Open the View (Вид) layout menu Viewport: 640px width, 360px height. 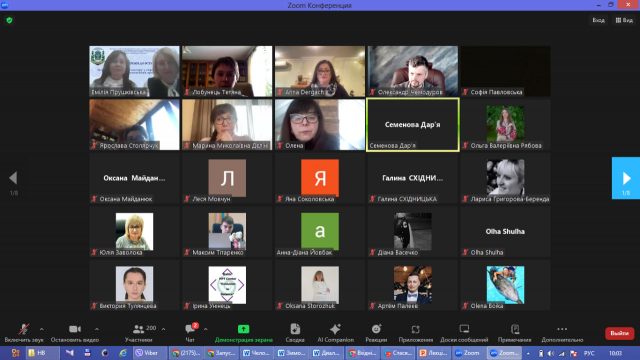[624, 20]
